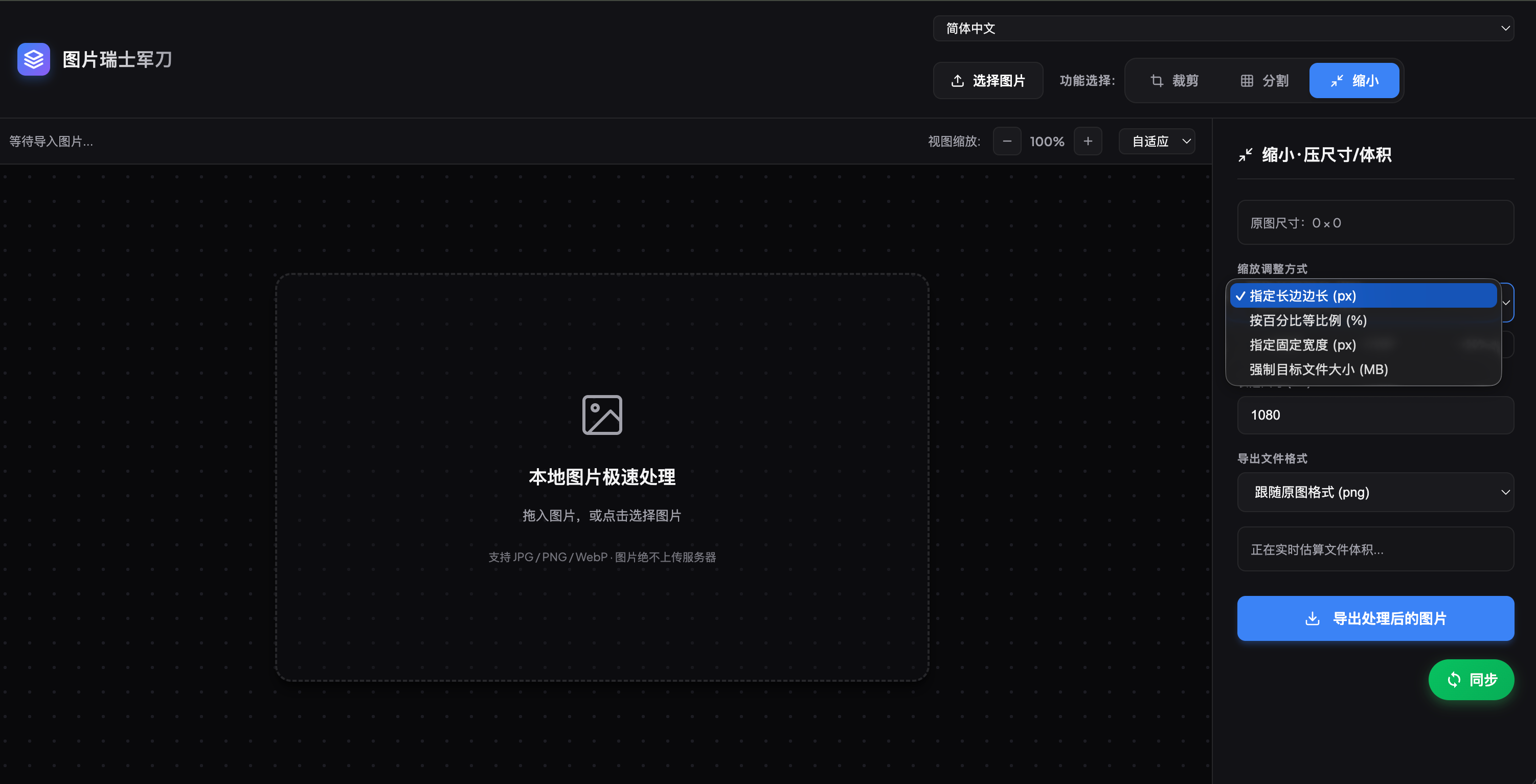
Task: Open the 简体中文 language dropdown
Action: [1224, 28]
